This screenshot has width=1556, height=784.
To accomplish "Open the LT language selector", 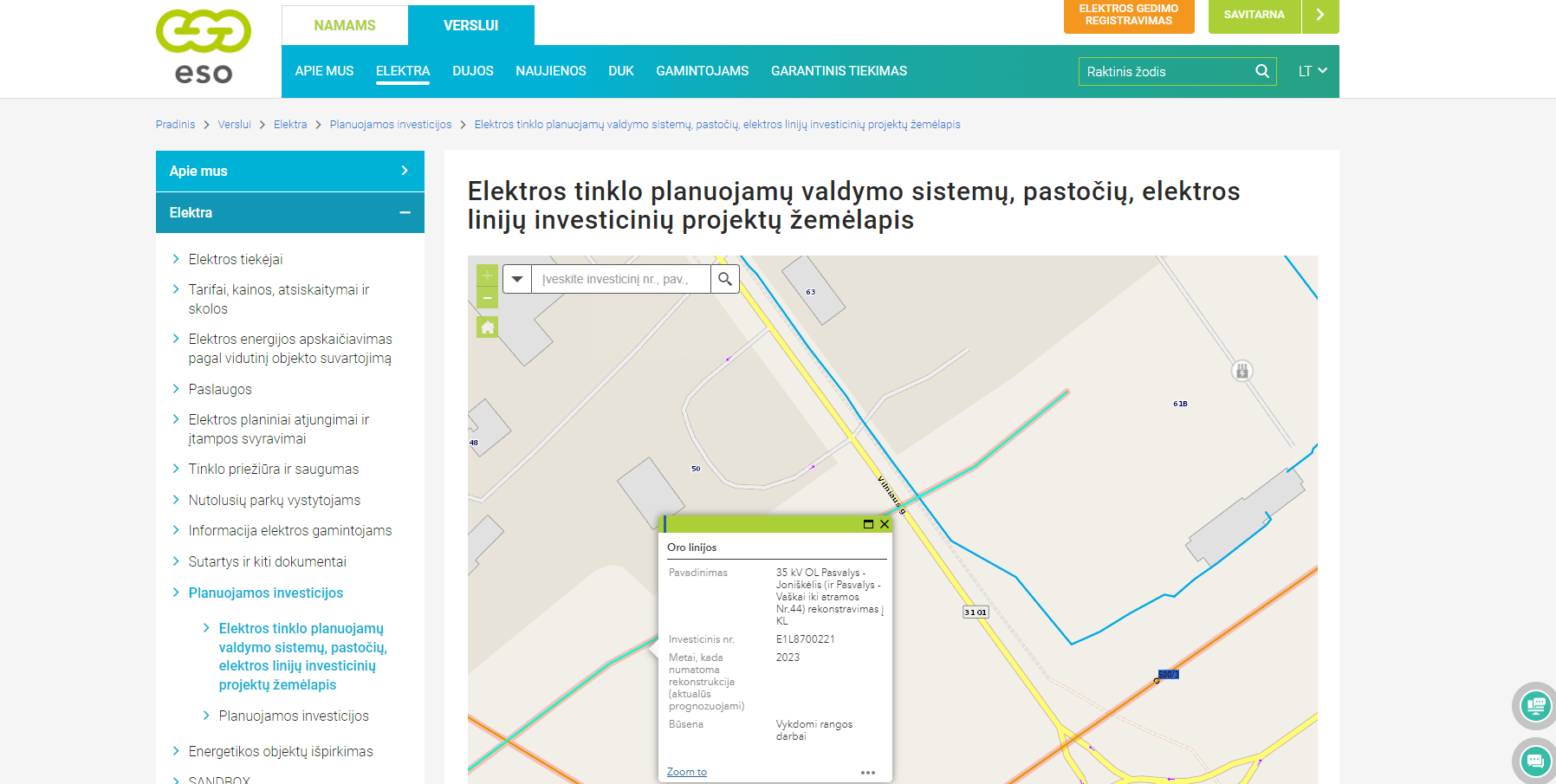I will tap(1312, 71).
